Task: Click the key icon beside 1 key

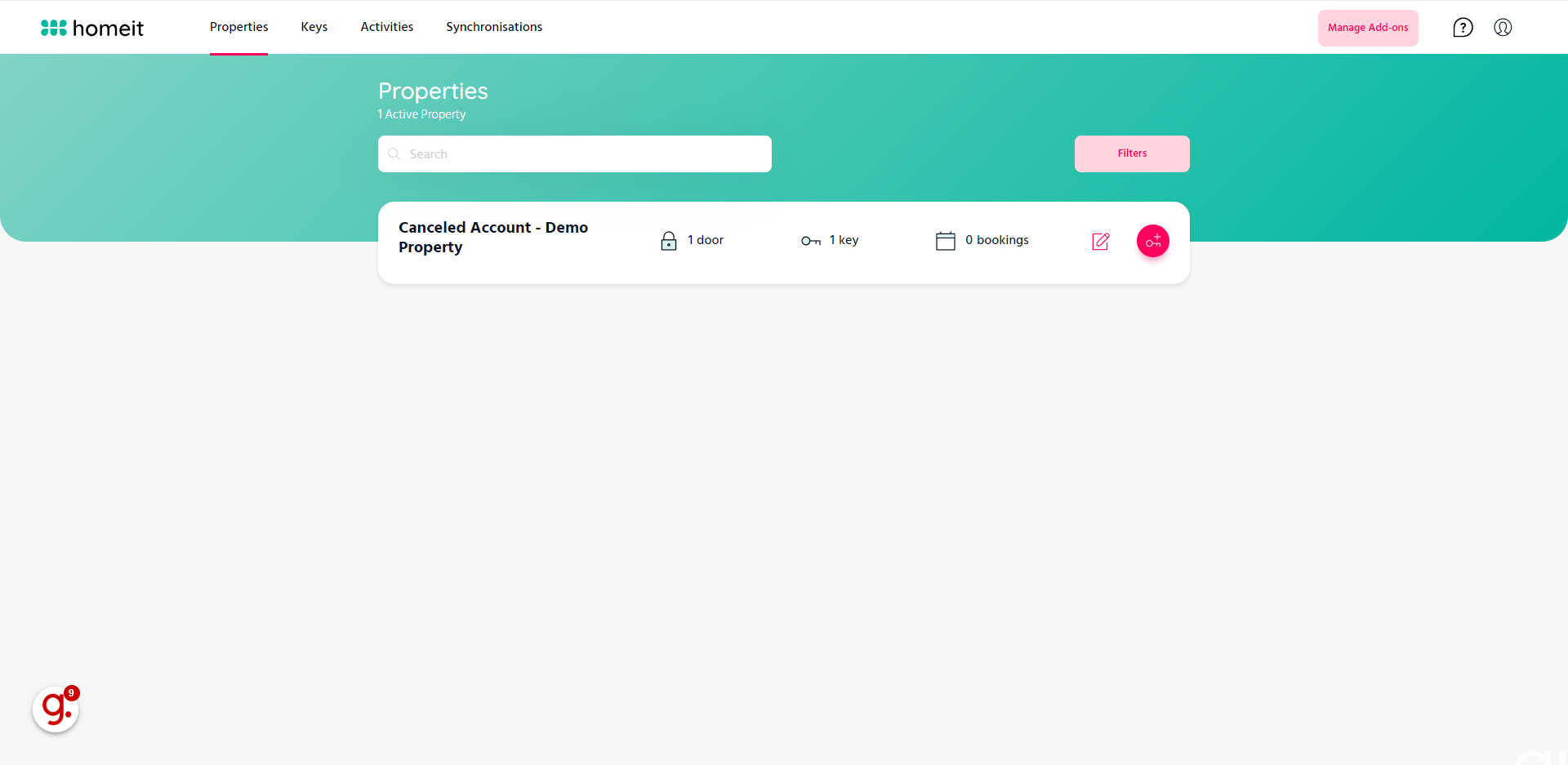Action: [x=810, y=241]
